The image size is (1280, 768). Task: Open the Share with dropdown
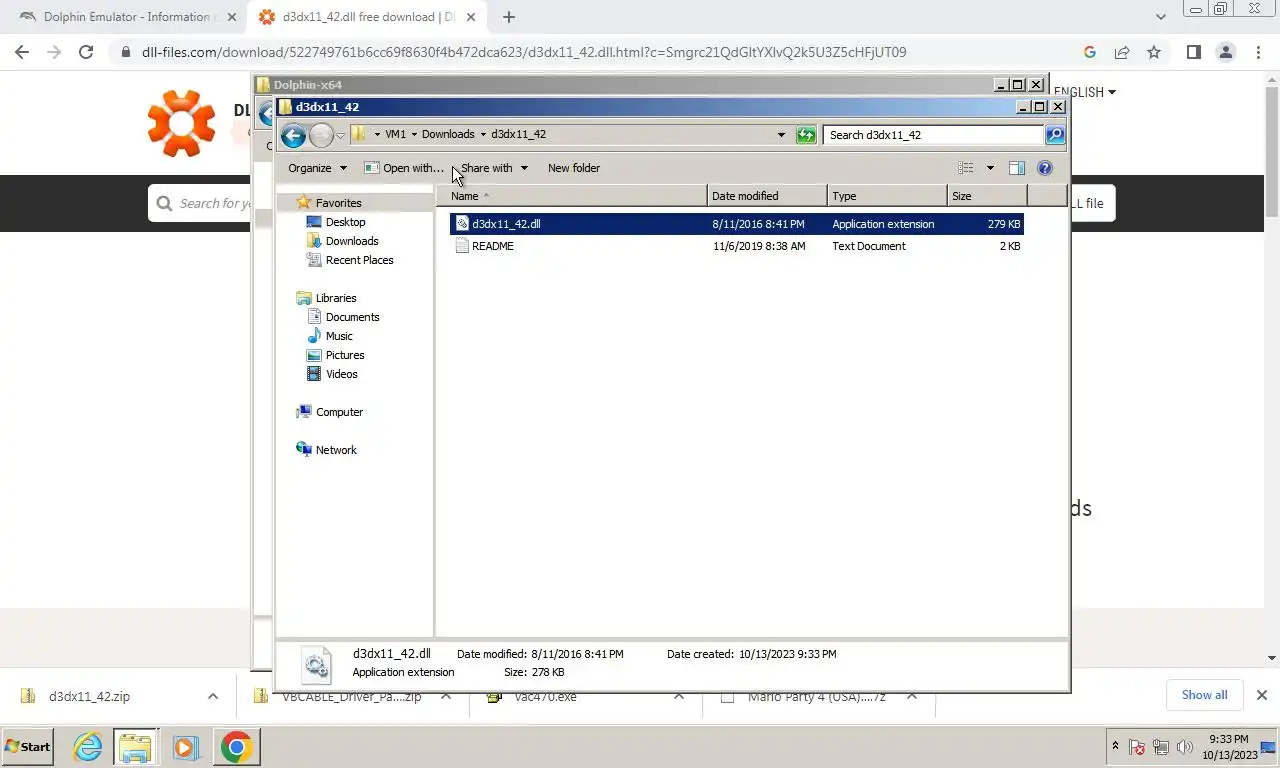tap(494, 168)
